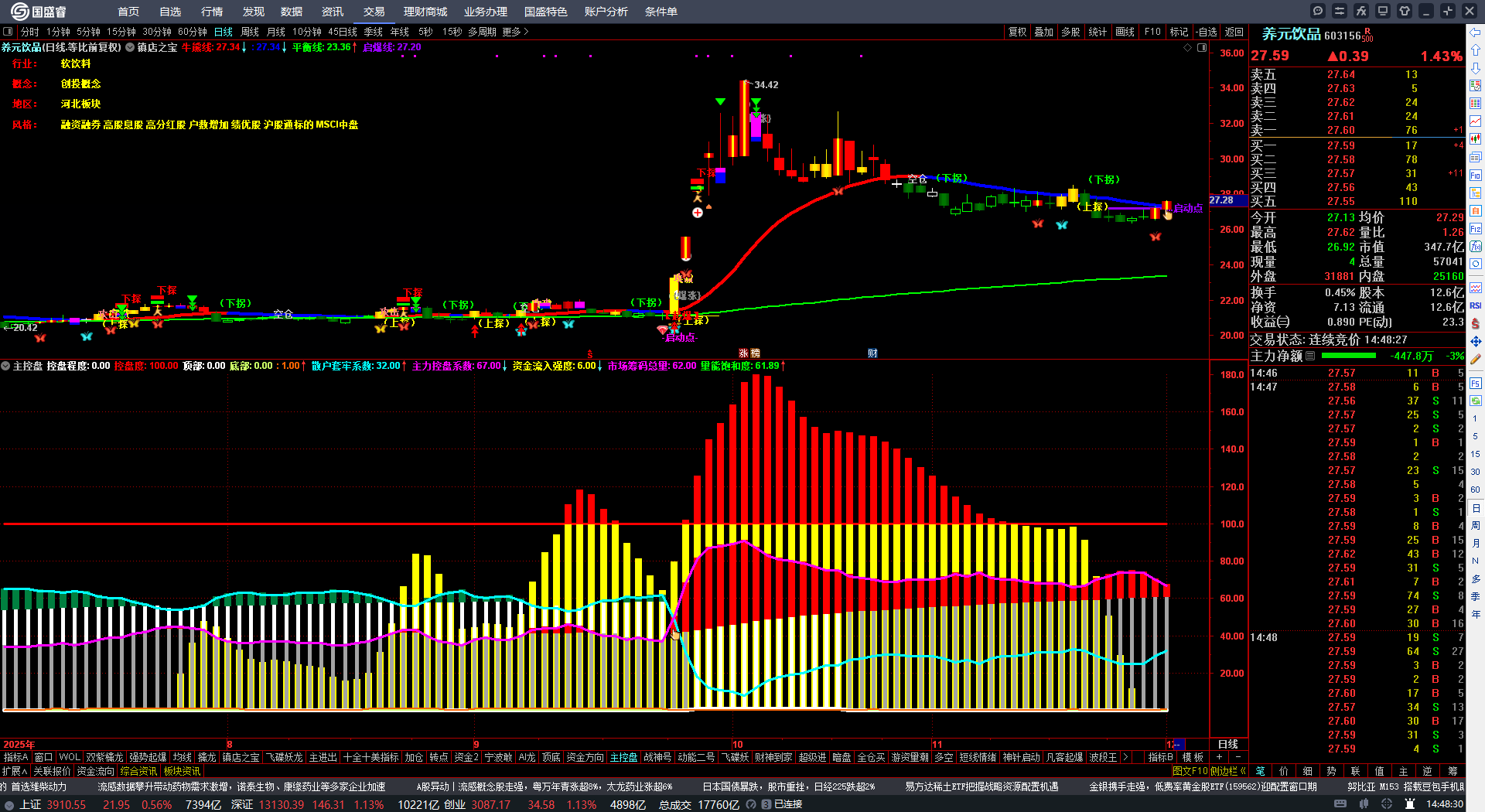Toggle the diamond marker icon above chart
Image resolution: width=1485 pixels, height=812 pixels.
tap(1188, 47)
